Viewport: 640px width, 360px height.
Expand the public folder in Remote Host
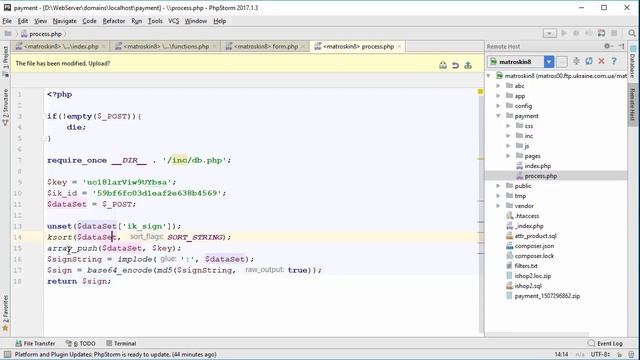pyautogui.click(x=498, y=186)
